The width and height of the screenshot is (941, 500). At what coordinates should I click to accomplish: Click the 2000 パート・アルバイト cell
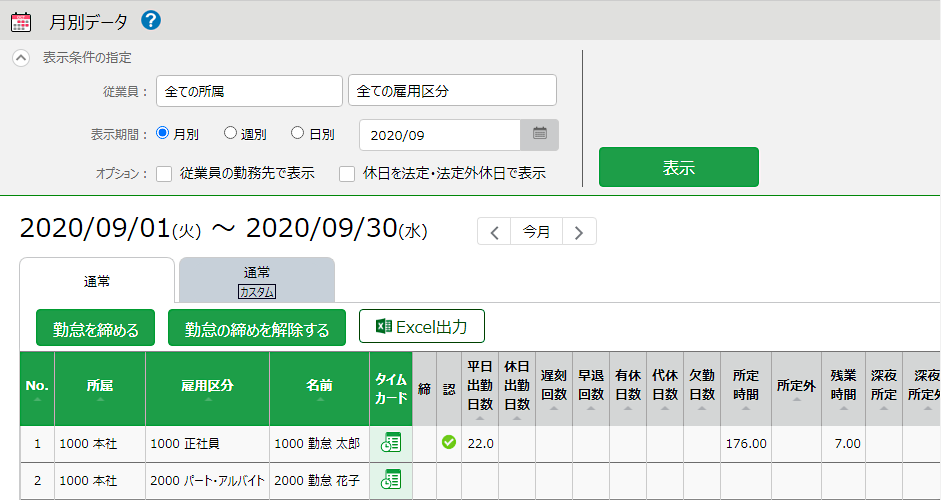point(207,480)
